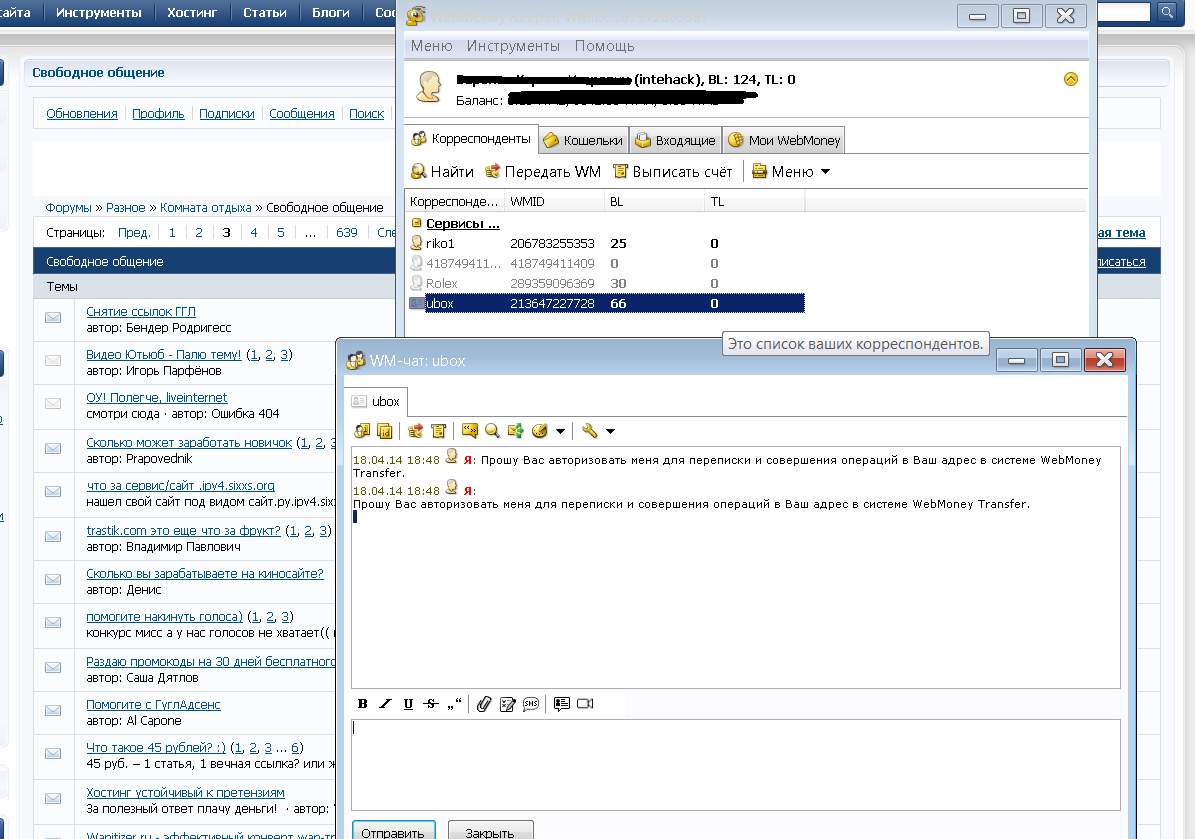Switch to Корреспонденты tab
This screenshot has width=1195, height=839.
coord(471,139)
